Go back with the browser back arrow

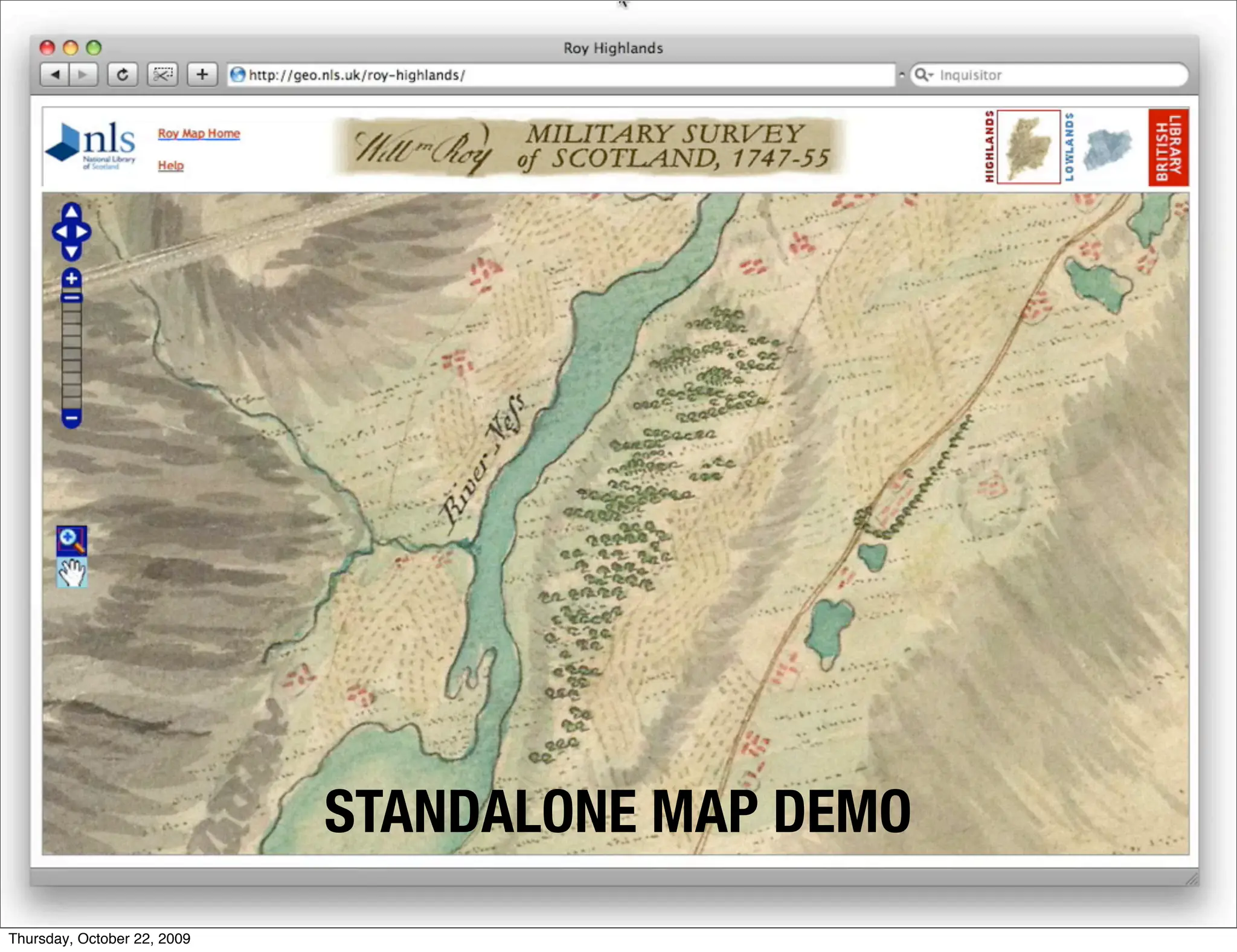55,75
